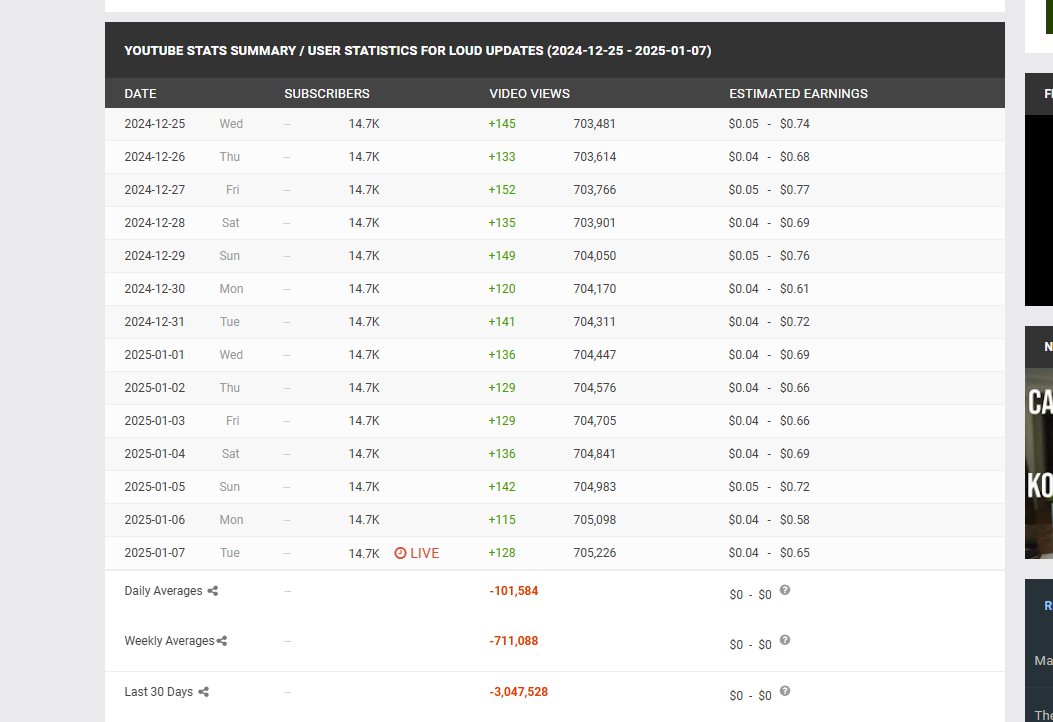Select the date 2025-01-01
The image size is (1053, 722).
pyautogui.click(x=154, y=354)
